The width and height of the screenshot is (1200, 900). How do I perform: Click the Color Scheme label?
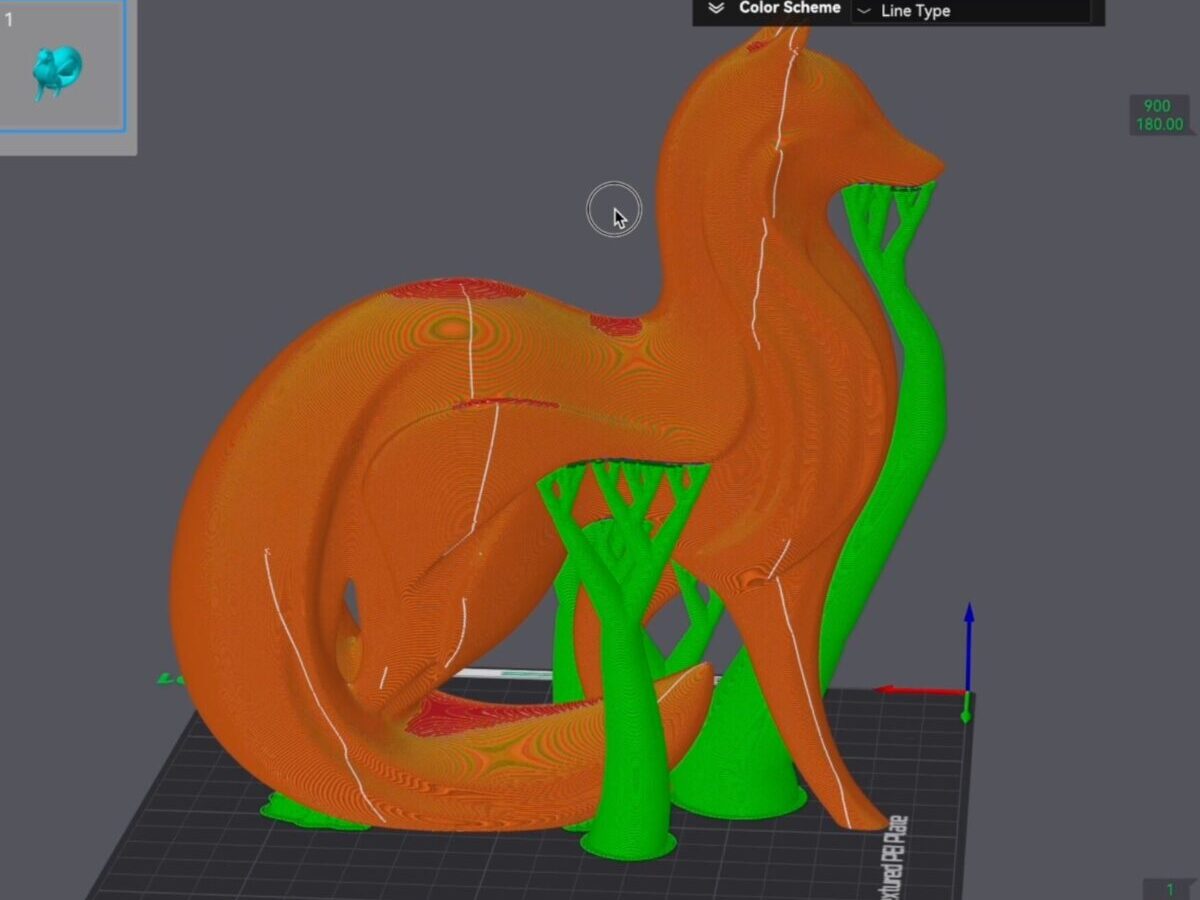[789, 8]
